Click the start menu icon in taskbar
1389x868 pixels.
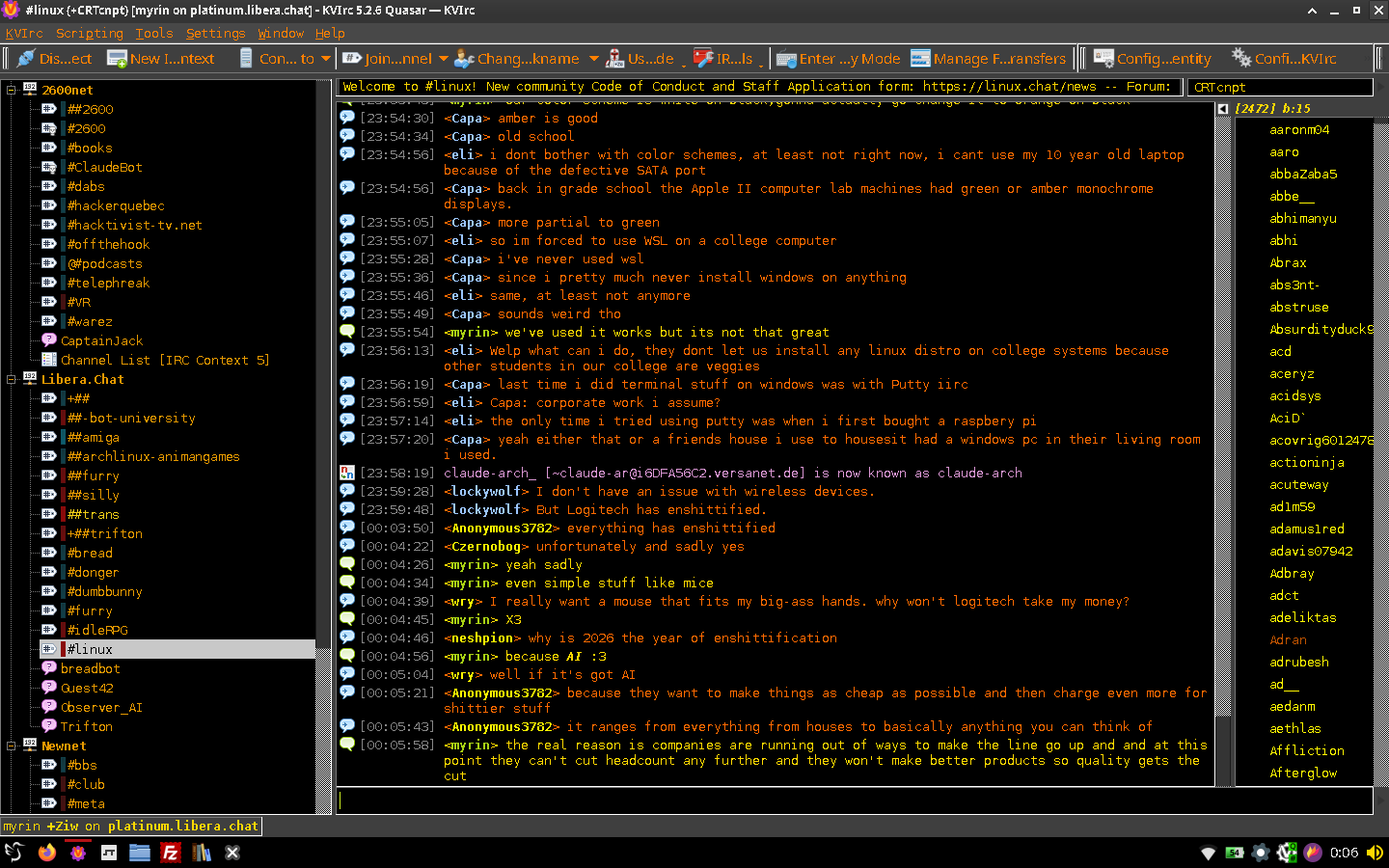coord(14,853)
